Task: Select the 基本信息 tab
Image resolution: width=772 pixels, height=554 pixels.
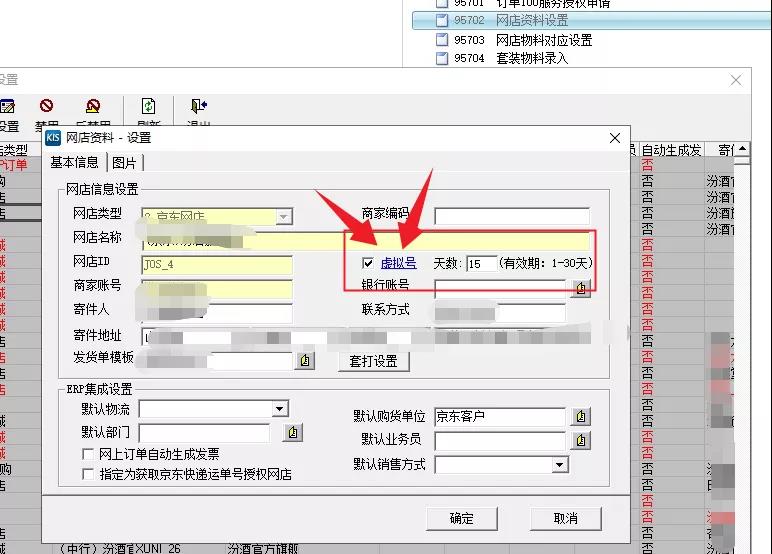Action: pyautogui.click(x=74, y=162)
